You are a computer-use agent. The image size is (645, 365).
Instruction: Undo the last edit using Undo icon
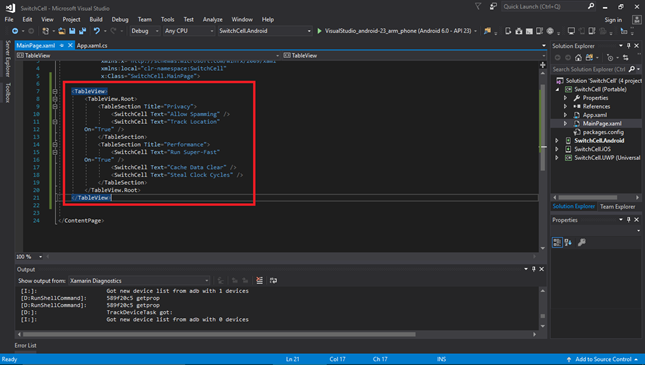[x=97, y=31]
